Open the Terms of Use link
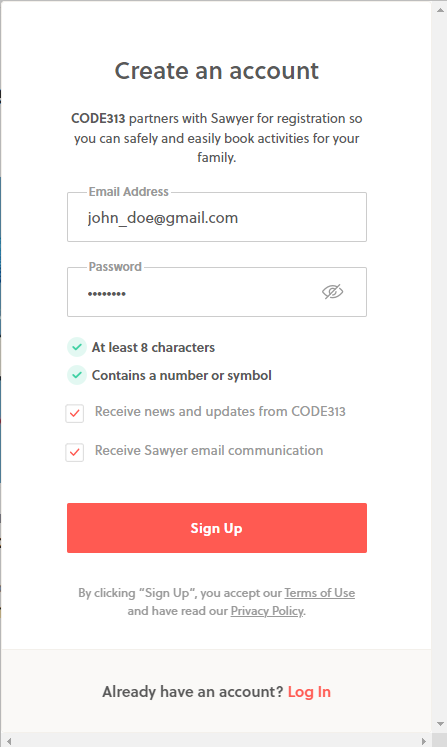 (x=320, y=593)
